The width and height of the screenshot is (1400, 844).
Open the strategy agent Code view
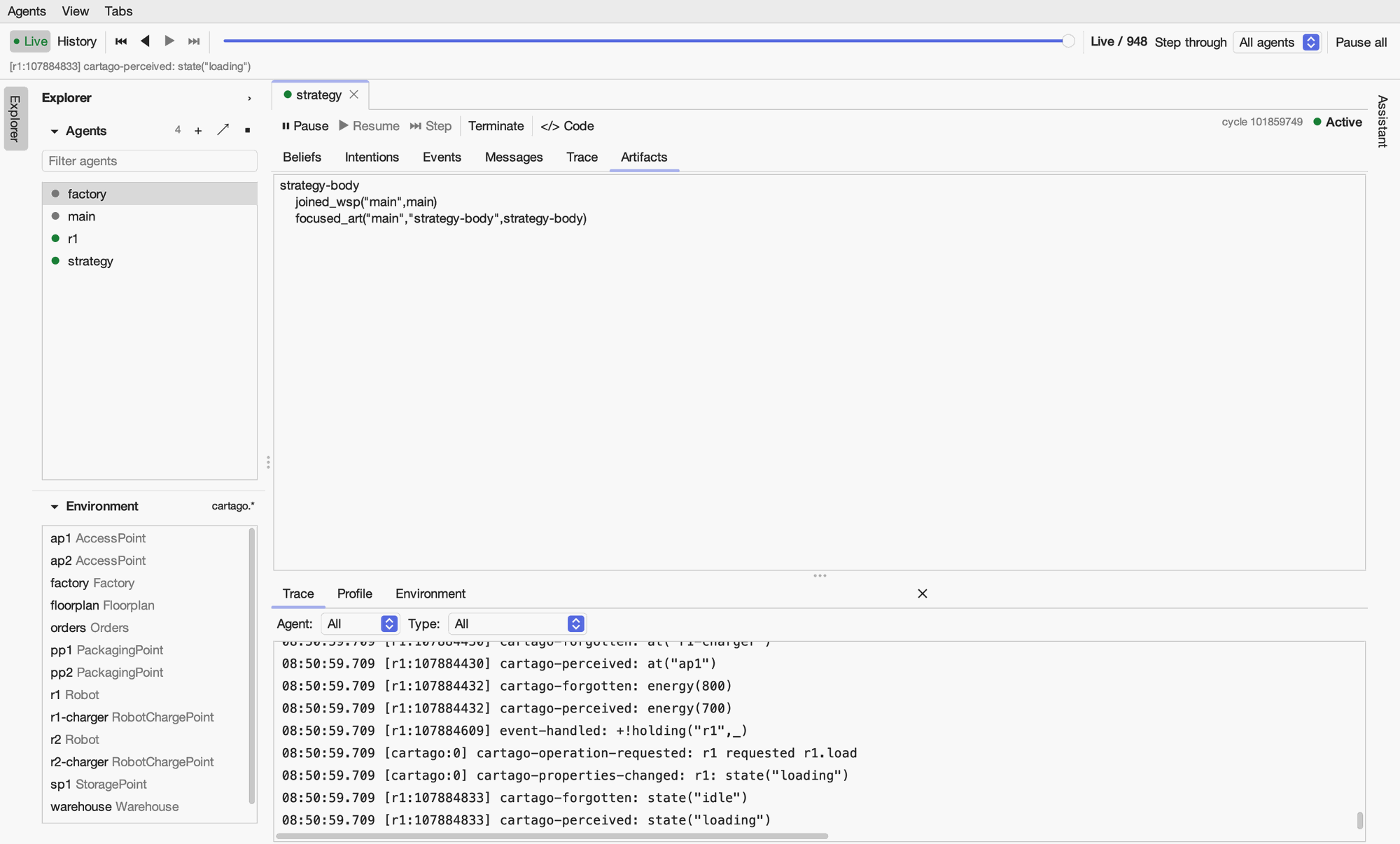(567, 126)
